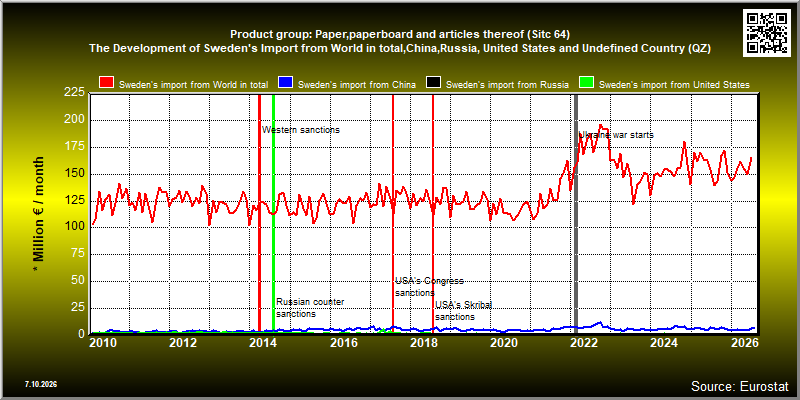Viewport: 800px width, 400px height.
Task: Click the y-axis value 125
Action: [x=76, y=201]
